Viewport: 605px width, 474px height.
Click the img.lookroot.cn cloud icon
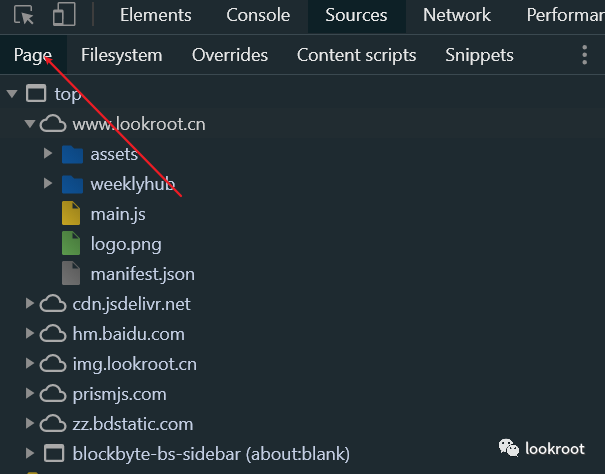[x=53, y=364]
